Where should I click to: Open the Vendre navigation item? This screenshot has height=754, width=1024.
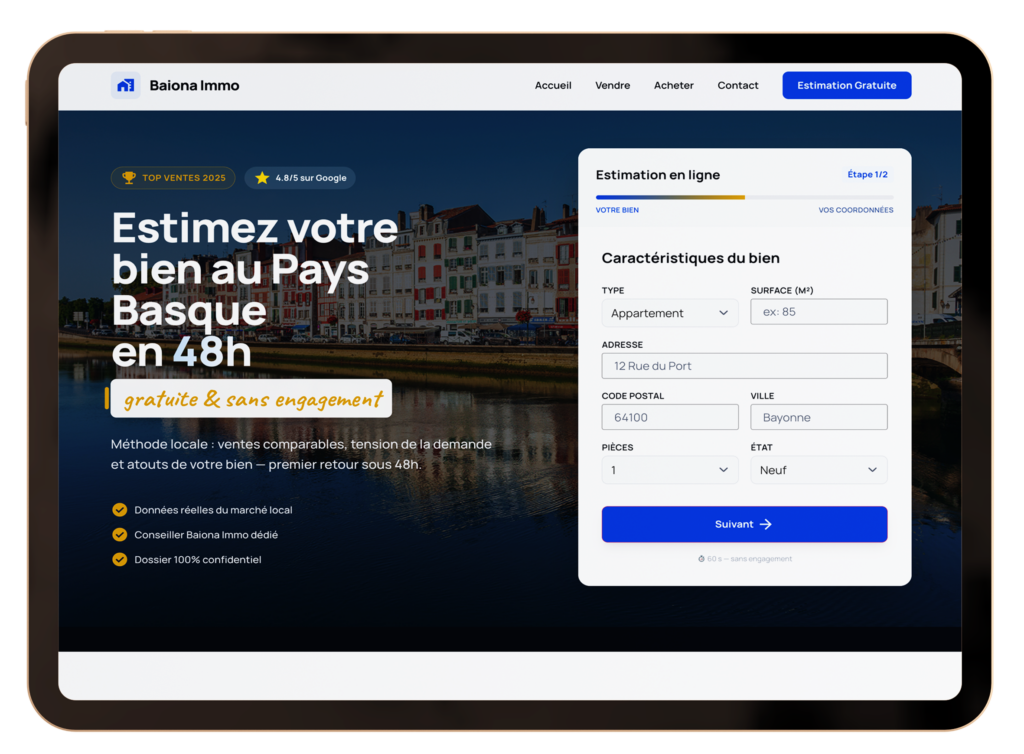(x=612, y=86)
